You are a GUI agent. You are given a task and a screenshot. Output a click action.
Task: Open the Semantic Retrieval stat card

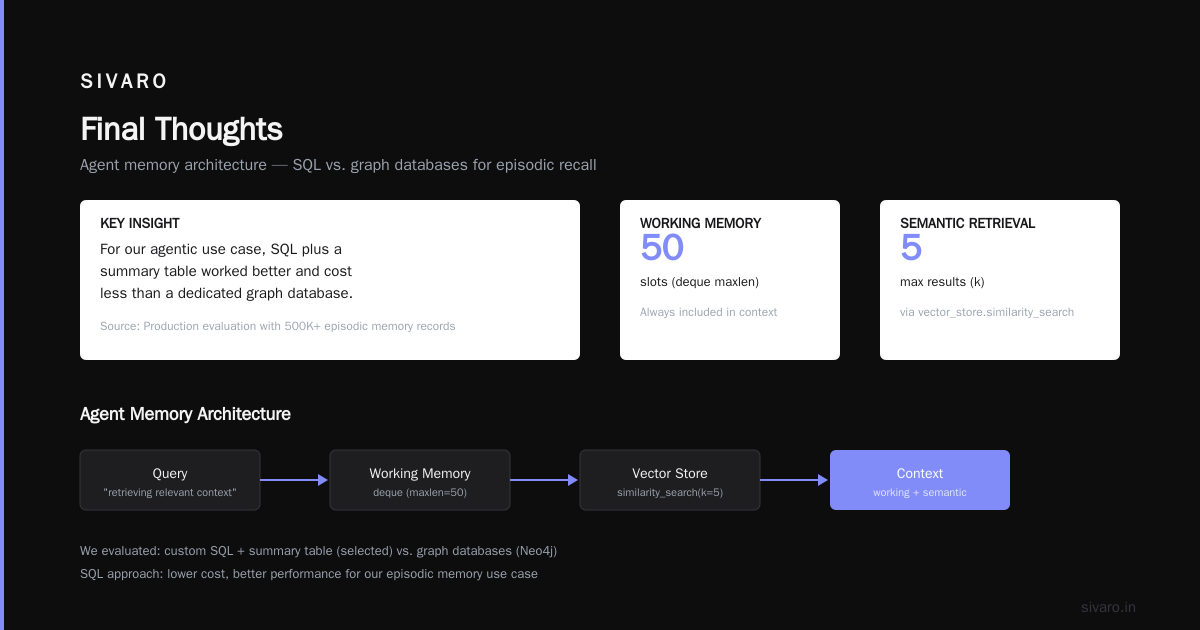click(1000, 280)
